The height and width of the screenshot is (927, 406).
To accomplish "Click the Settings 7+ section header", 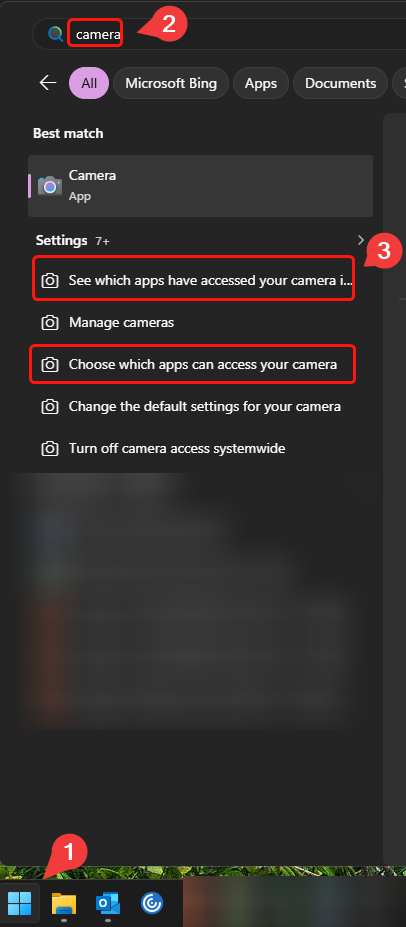I will 73,241.
